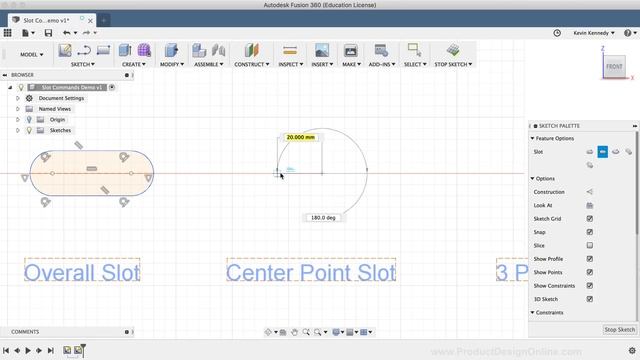Image resolution: width=640 pixels, height=360 pixels.
Task: Choose the Three Point Arc Slot icon
Action: click(x=616, y=152)
